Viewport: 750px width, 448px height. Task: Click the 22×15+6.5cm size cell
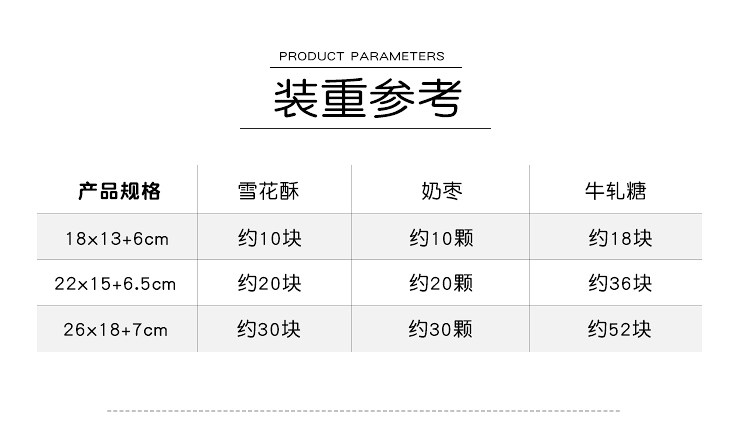click(x=115, y=284)
